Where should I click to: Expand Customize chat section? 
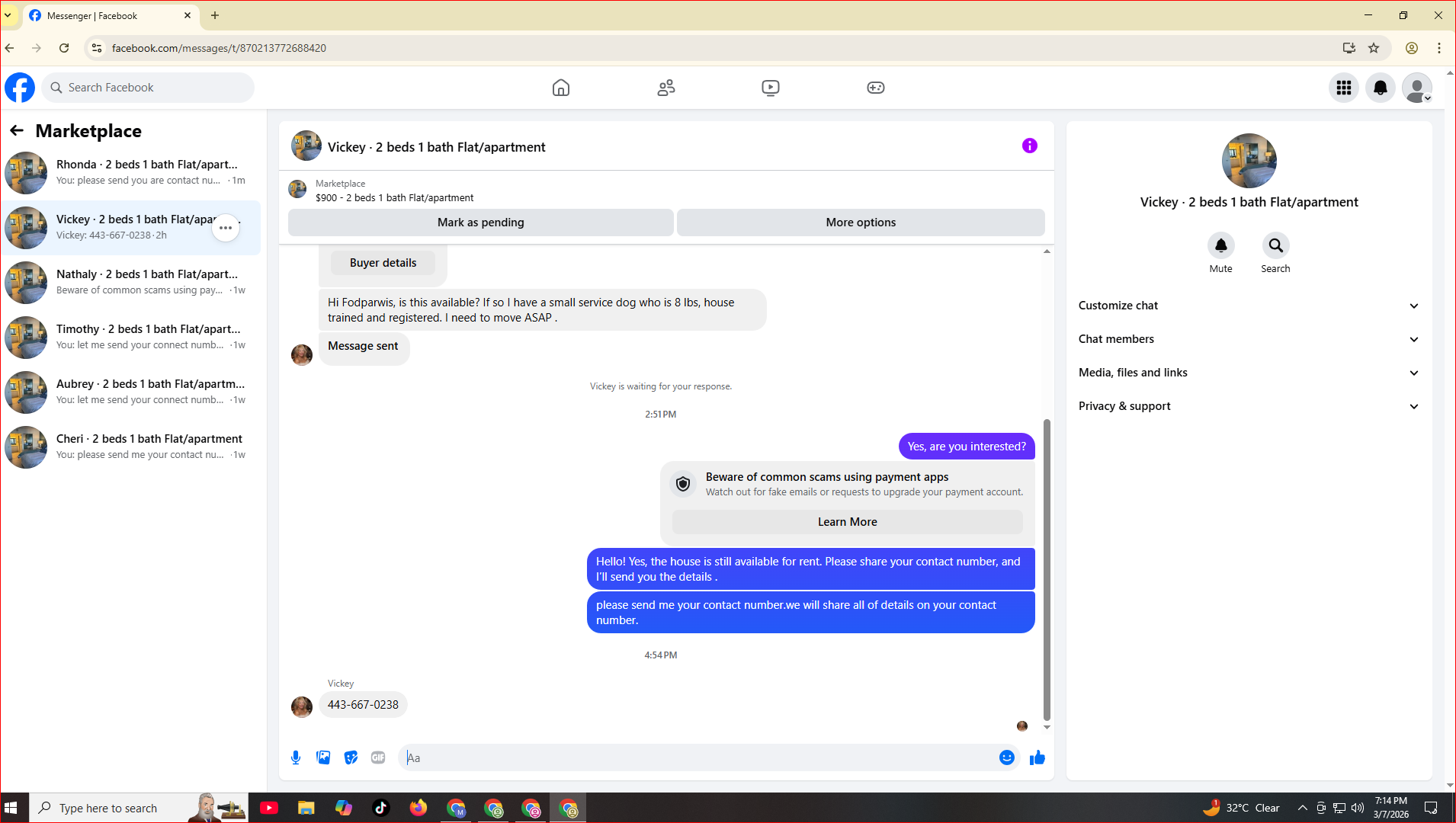(x=1249, y=306)
